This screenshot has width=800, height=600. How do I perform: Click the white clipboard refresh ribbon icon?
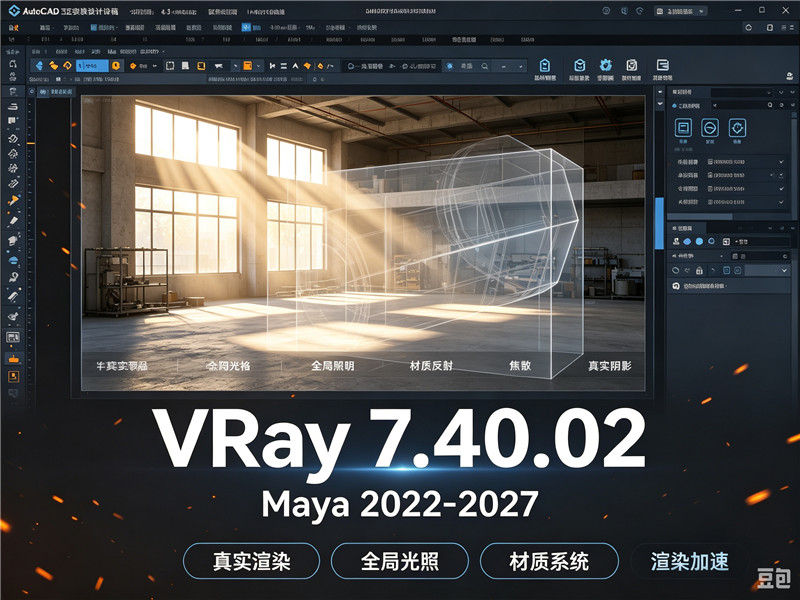coord(632,65)
